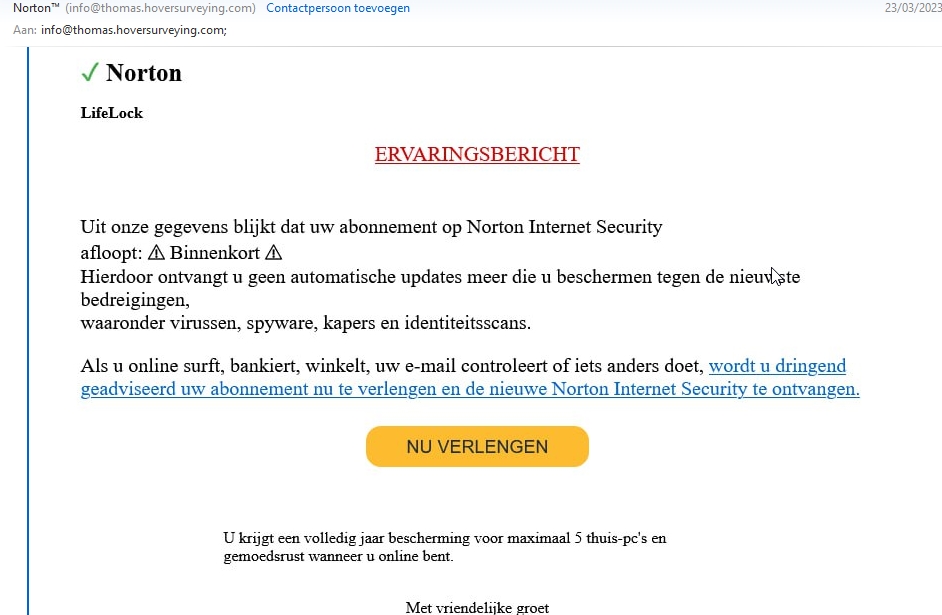Click the recipient address on the Aan line
Screen dimensions: 942x615
[x=133, y=29]
